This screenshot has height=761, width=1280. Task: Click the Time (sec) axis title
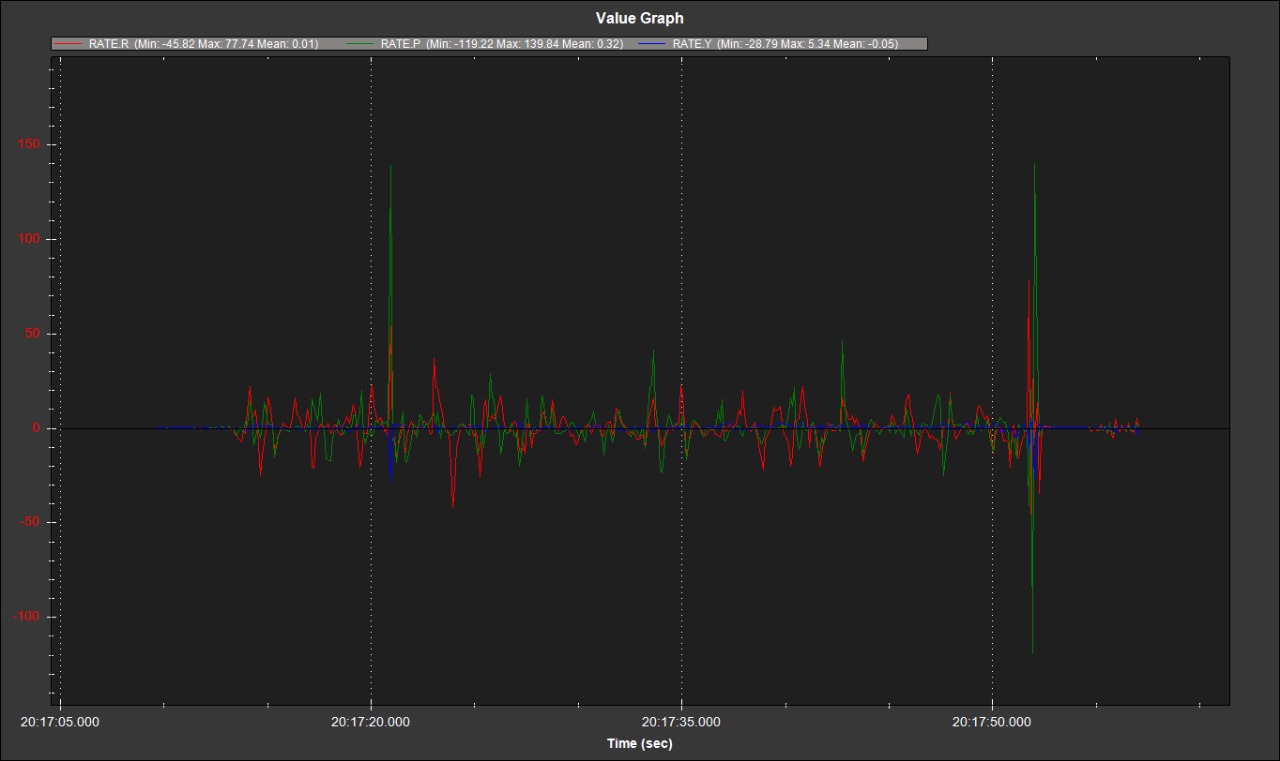(x=639, y=743)
